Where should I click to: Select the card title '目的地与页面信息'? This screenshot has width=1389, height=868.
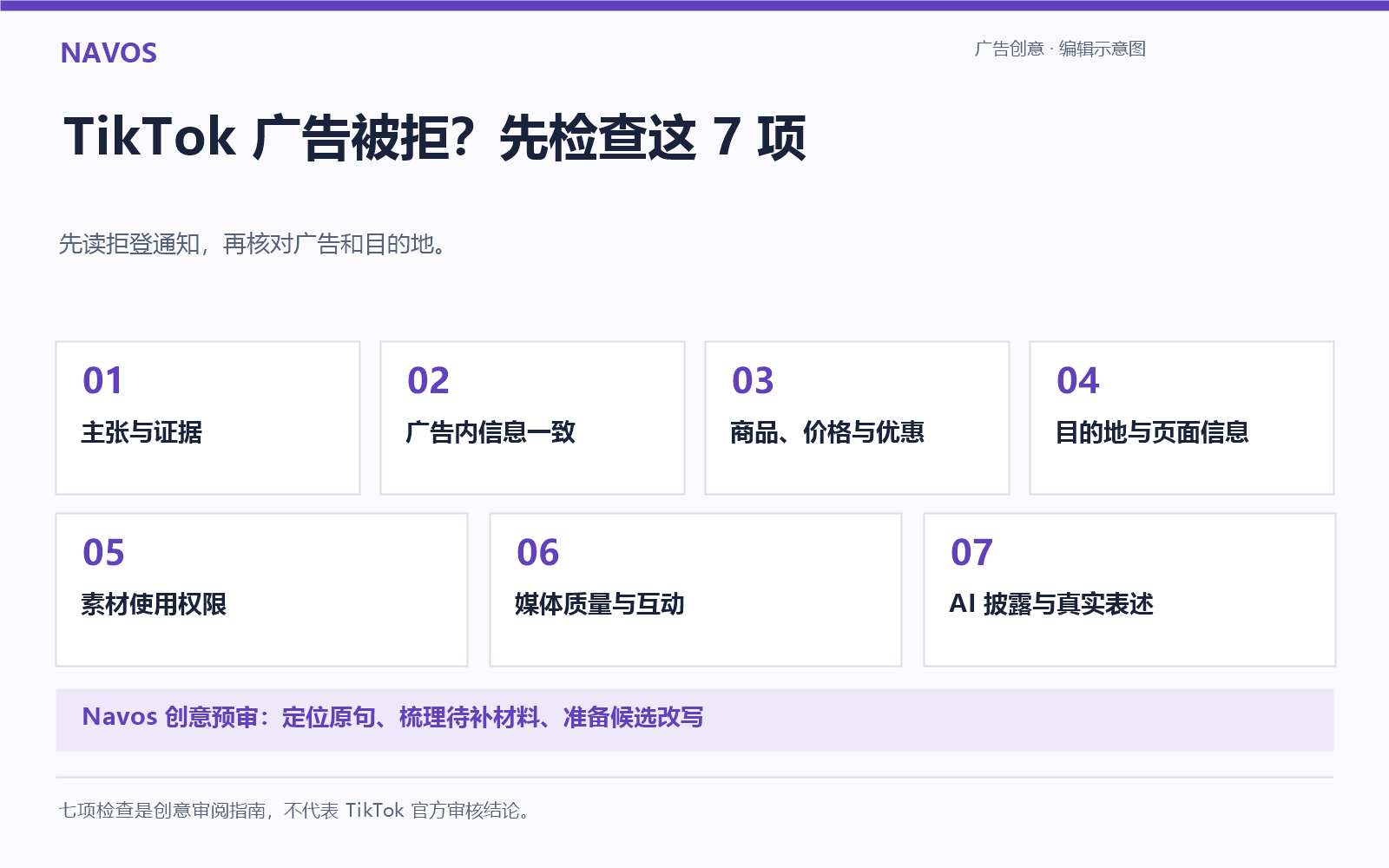[1152, 432]
